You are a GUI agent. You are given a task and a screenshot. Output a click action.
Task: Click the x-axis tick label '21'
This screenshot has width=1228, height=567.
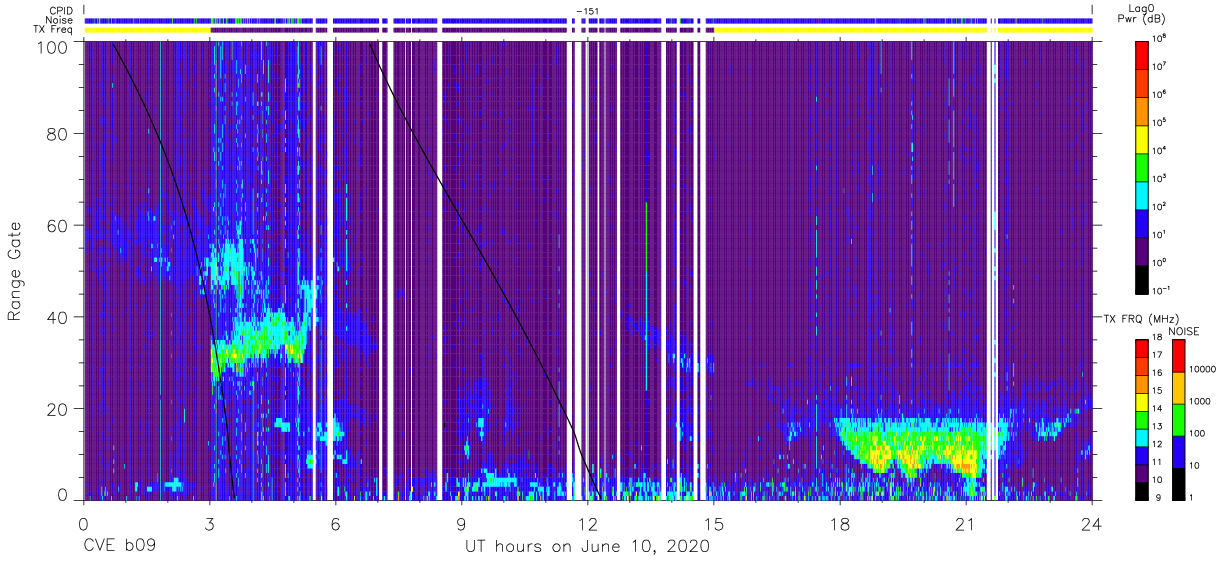point(966,523)
